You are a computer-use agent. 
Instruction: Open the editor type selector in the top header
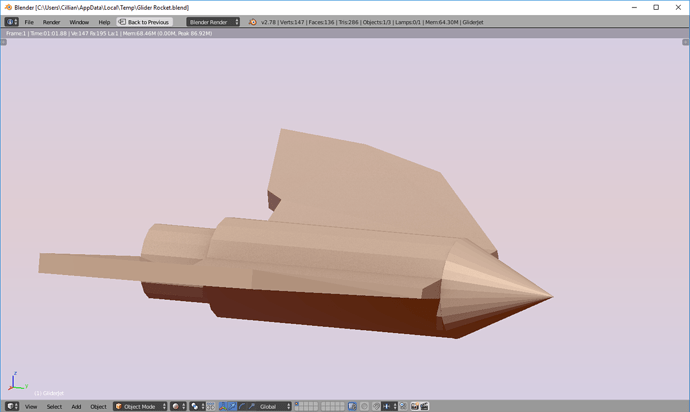point(12,22)
